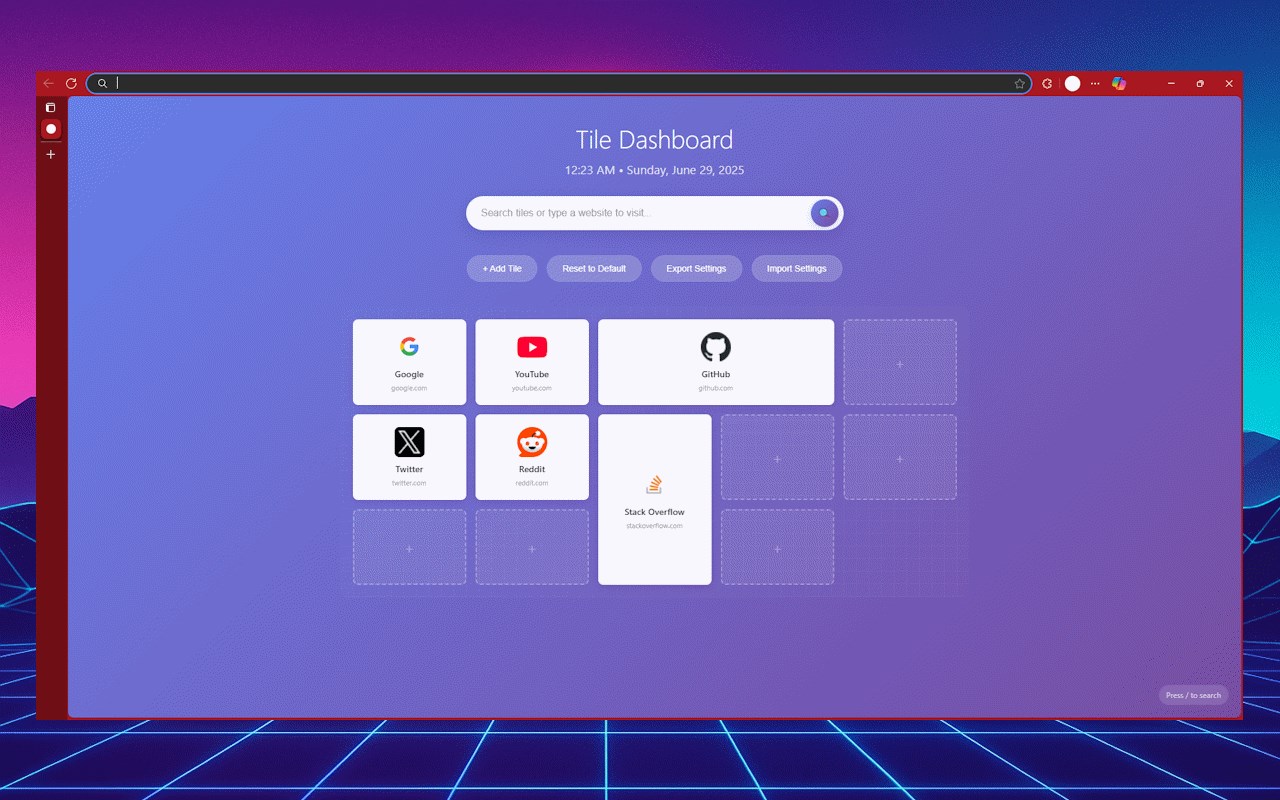Add a tile in the empty slot beside GitHub
The width and height of the screenshot is (1280, 800).
coord(900,362)
